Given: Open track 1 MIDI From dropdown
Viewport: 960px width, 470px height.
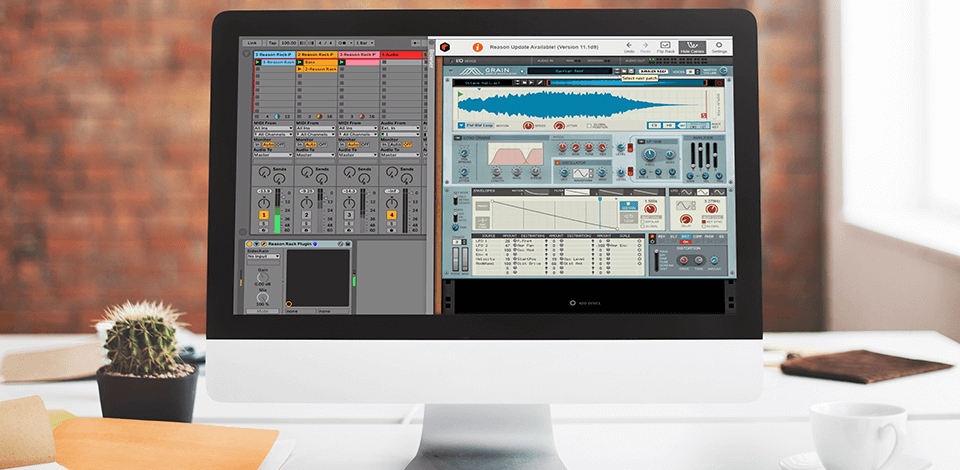Looking at the screenshot, I should coord(272,128).
